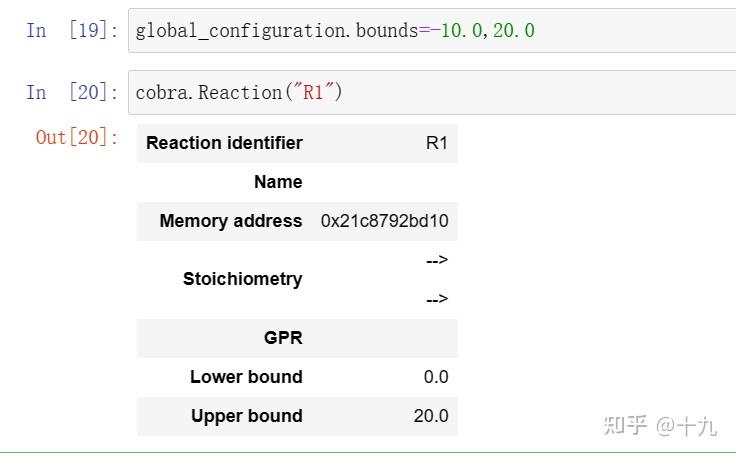Image resolution: width=736 pixels, height=456 pixels.
Task: Click the Memory address row label
Action: coord(230,221)
